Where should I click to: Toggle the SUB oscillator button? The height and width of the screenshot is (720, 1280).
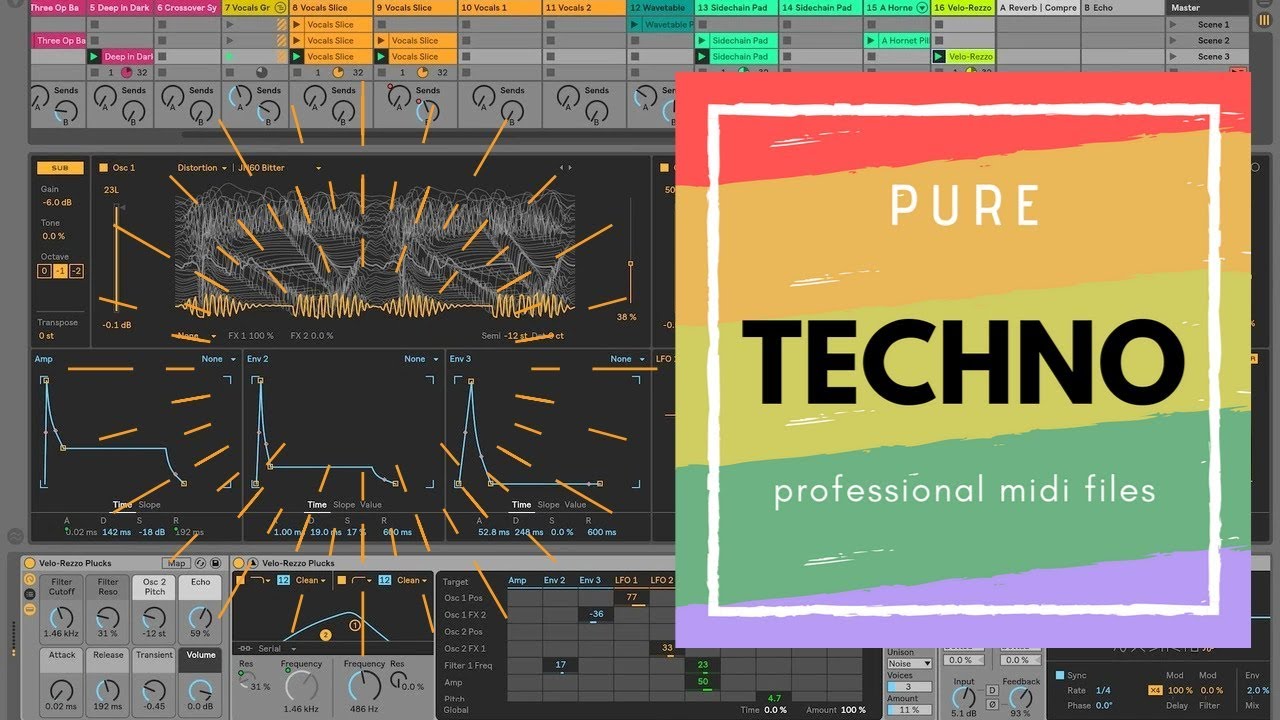(60, 168)
